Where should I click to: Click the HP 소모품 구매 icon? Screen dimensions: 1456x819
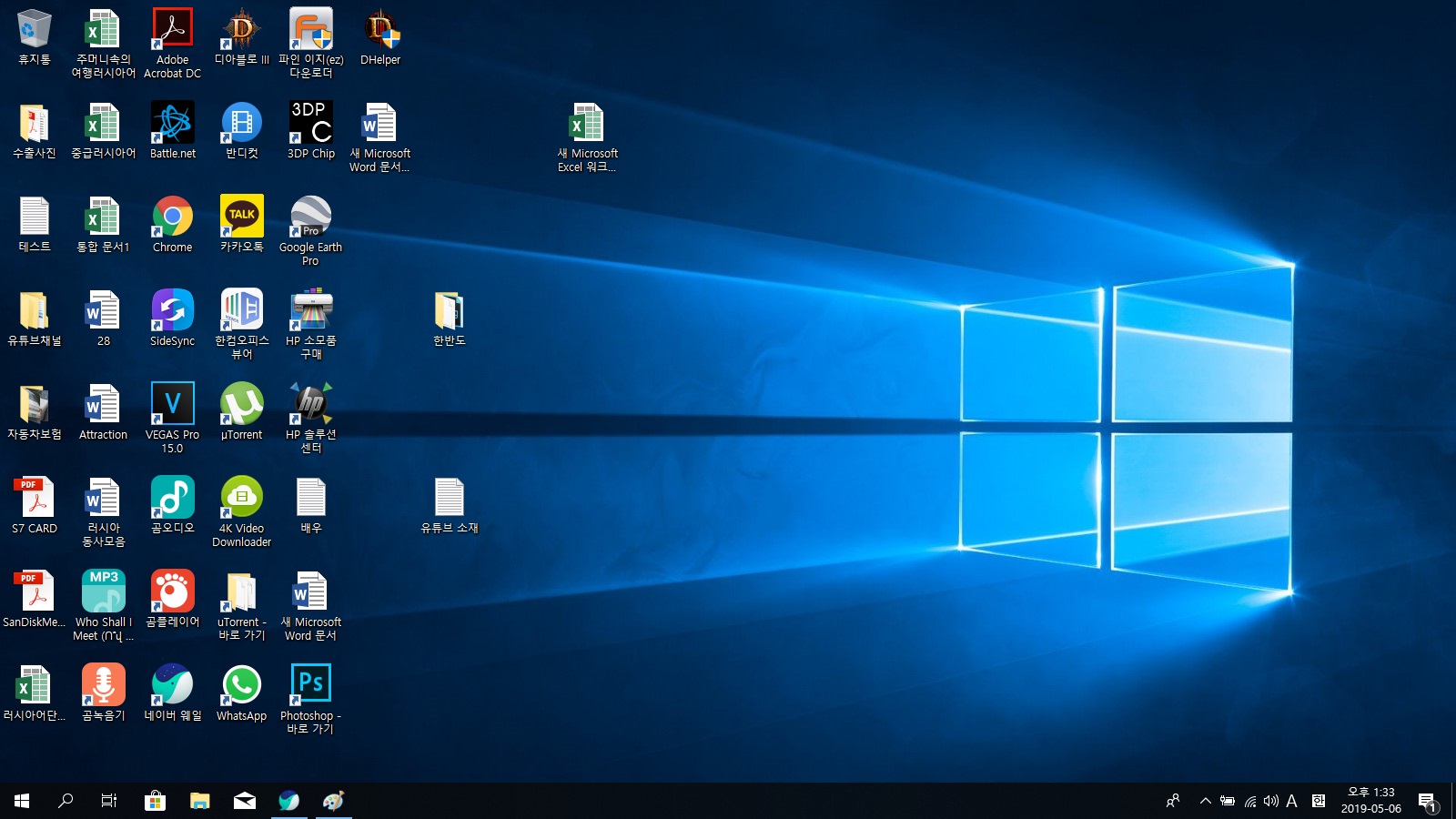(x=311, y=324)
